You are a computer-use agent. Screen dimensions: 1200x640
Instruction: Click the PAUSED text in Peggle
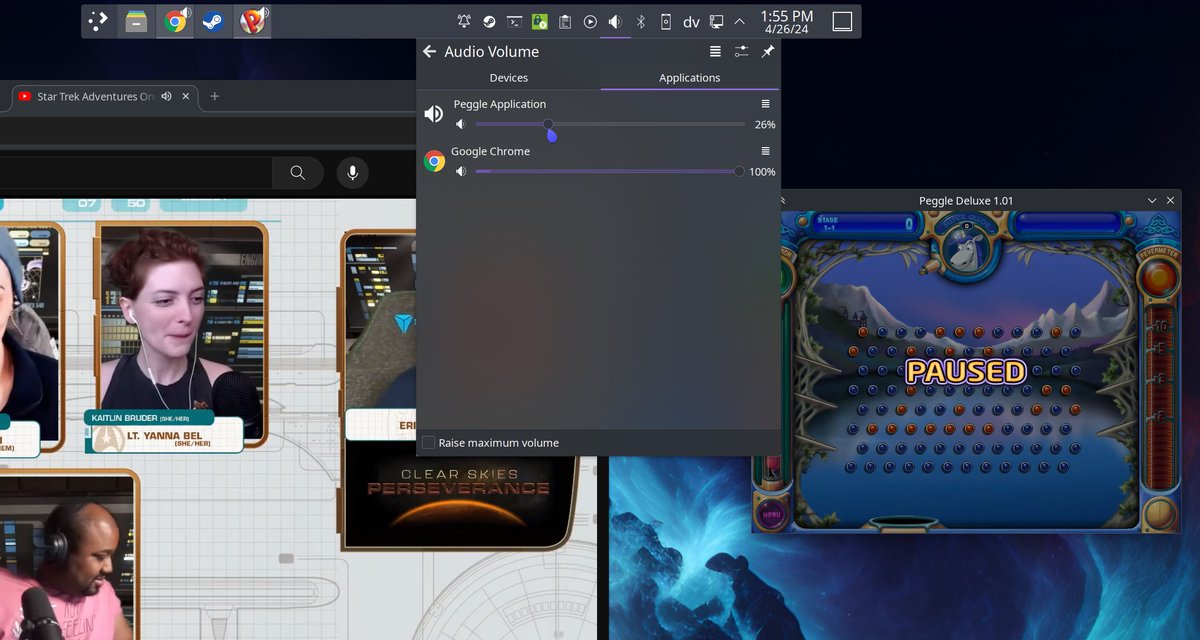pos(966,372)
